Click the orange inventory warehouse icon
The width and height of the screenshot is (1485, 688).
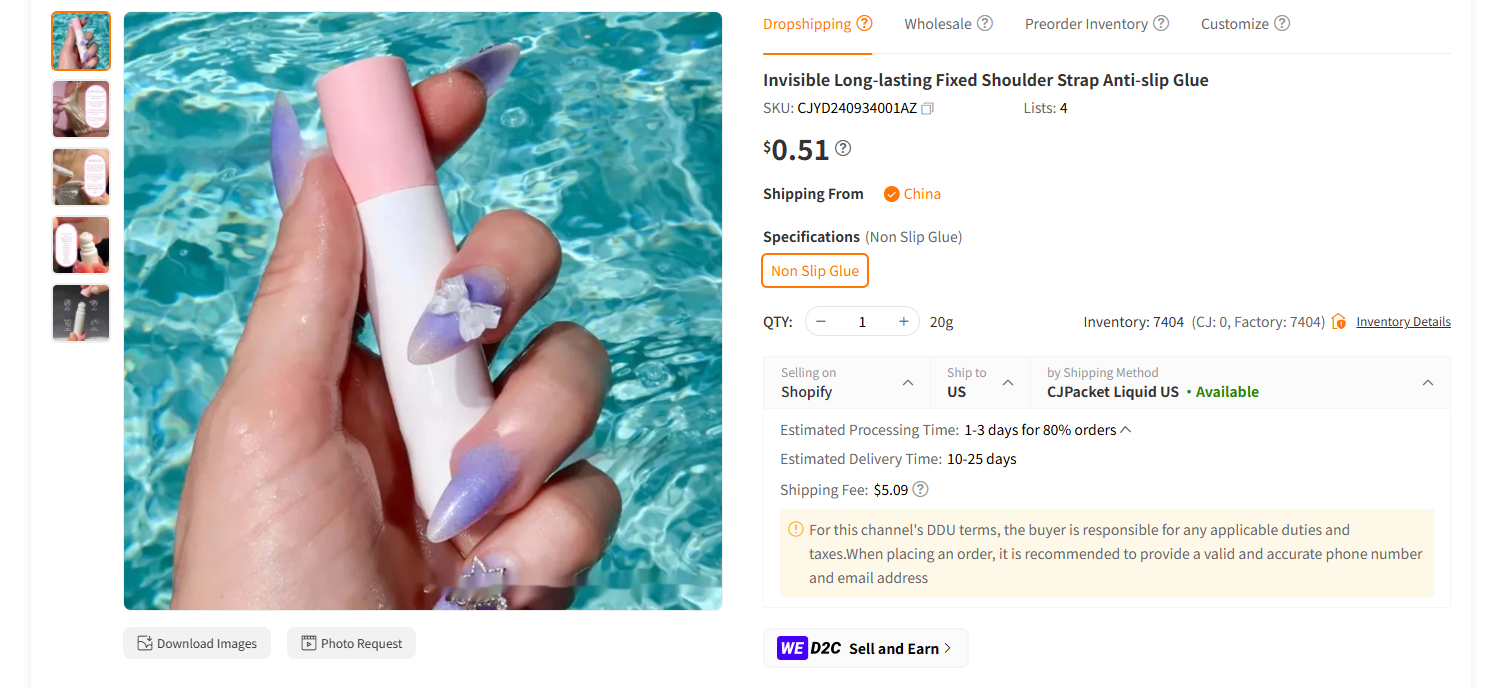(x=1339, y=322)
